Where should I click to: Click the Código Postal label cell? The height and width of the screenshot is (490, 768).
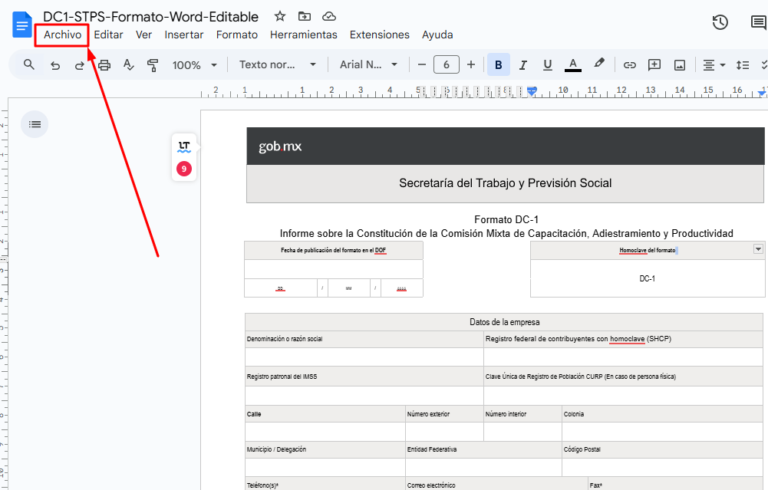662,449
